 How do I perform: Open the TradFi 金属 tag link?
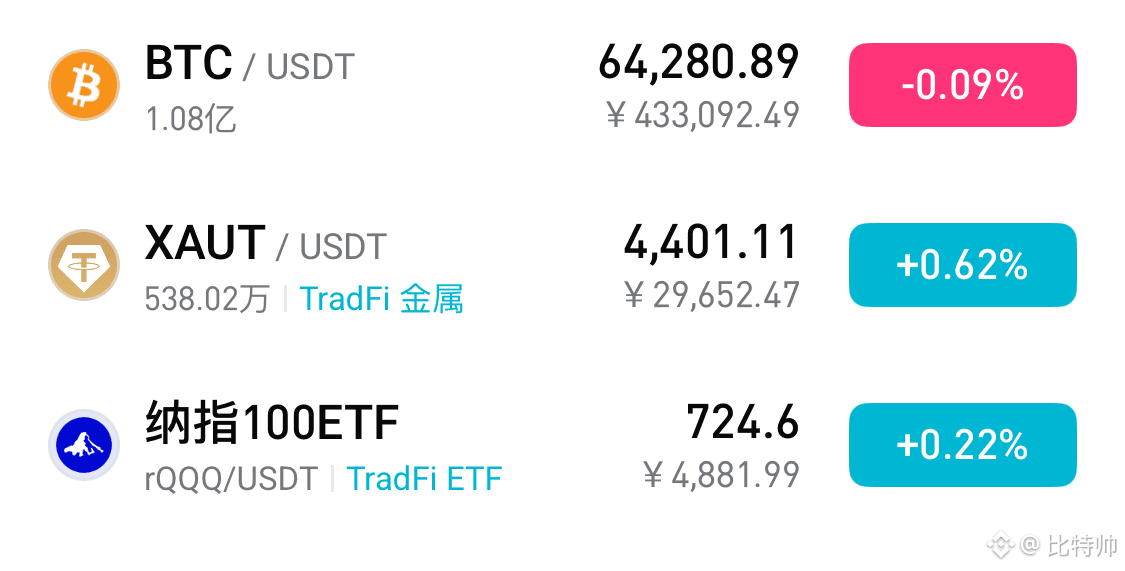[381, 298]
